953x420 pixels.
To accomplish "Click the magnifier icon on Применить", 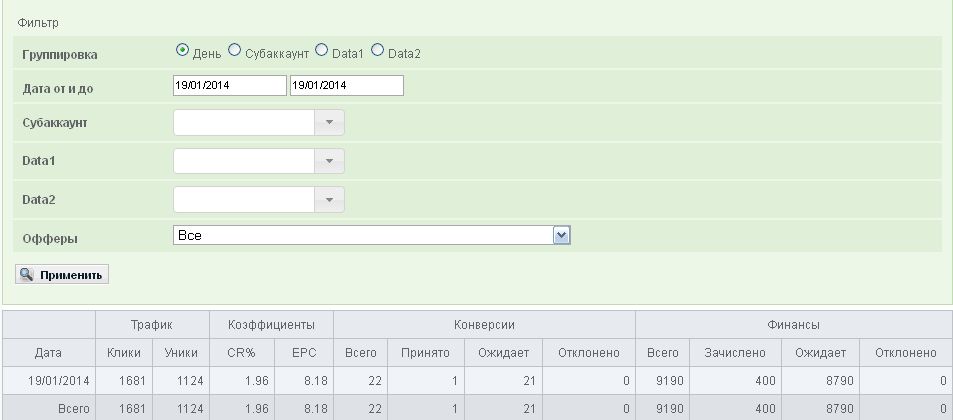I will [x=27, y=274].
